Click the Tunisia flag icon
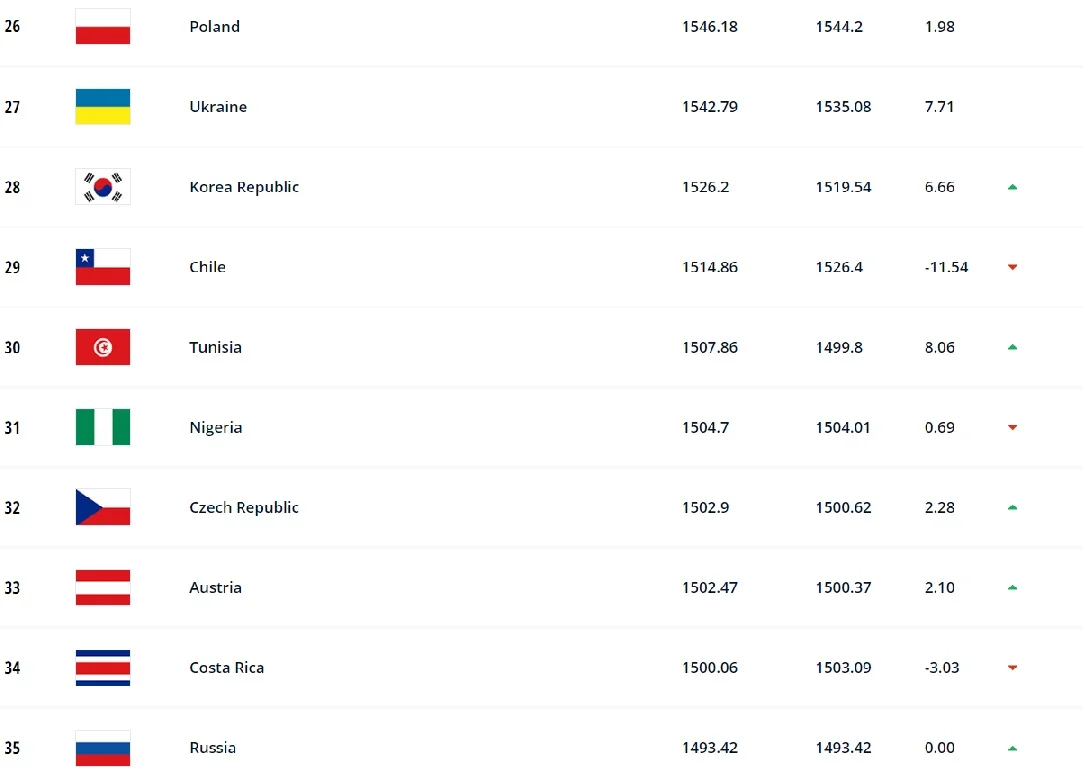This screenshot has width=1083, height=772. (102, 347)
